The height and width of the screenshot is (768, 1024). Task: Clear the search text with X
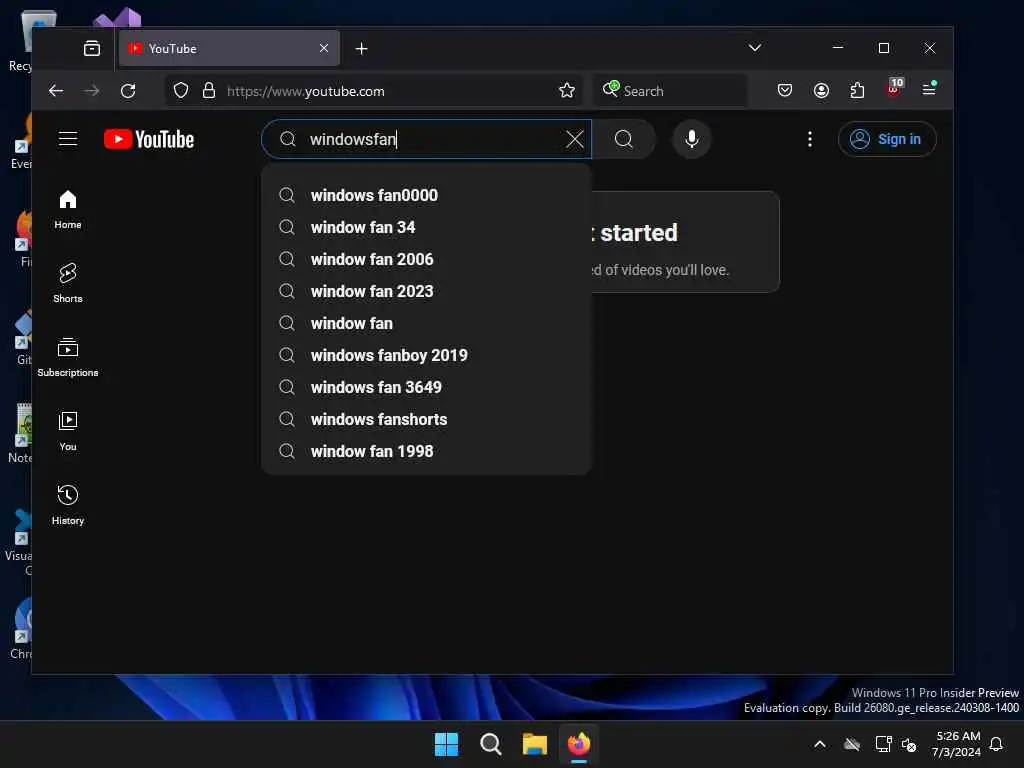click(x=575, y=139)
